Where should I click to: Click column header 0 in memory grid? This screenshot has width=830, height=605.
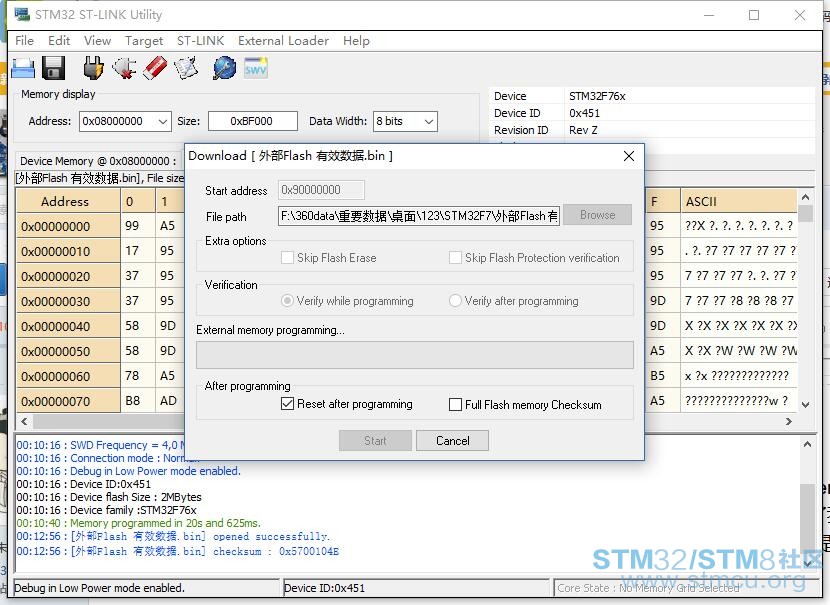[138, 201]
